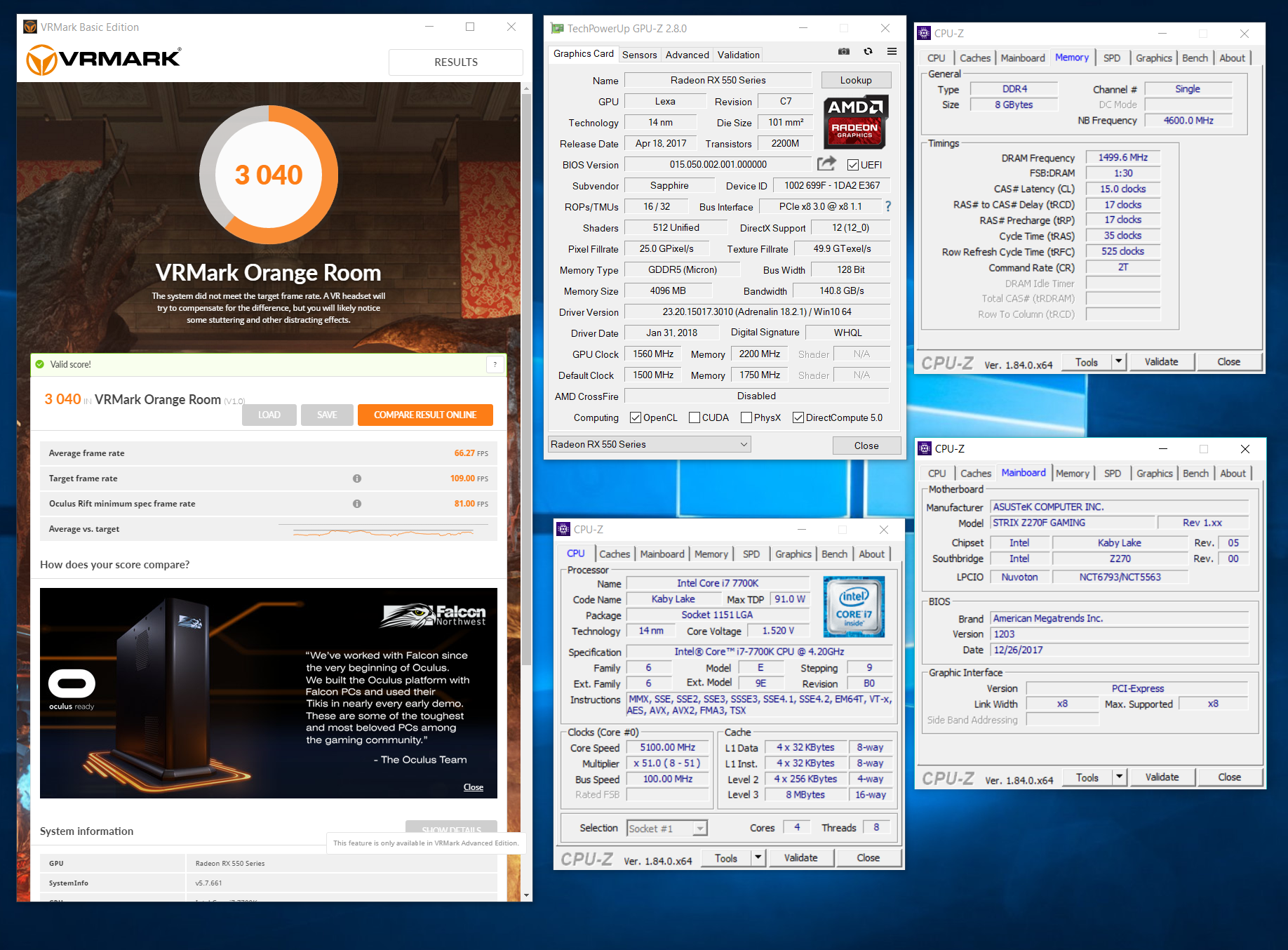1288x950 pixels.
Task: Click the GPU-Z refresh icon
Action: (x=868, y=51)
